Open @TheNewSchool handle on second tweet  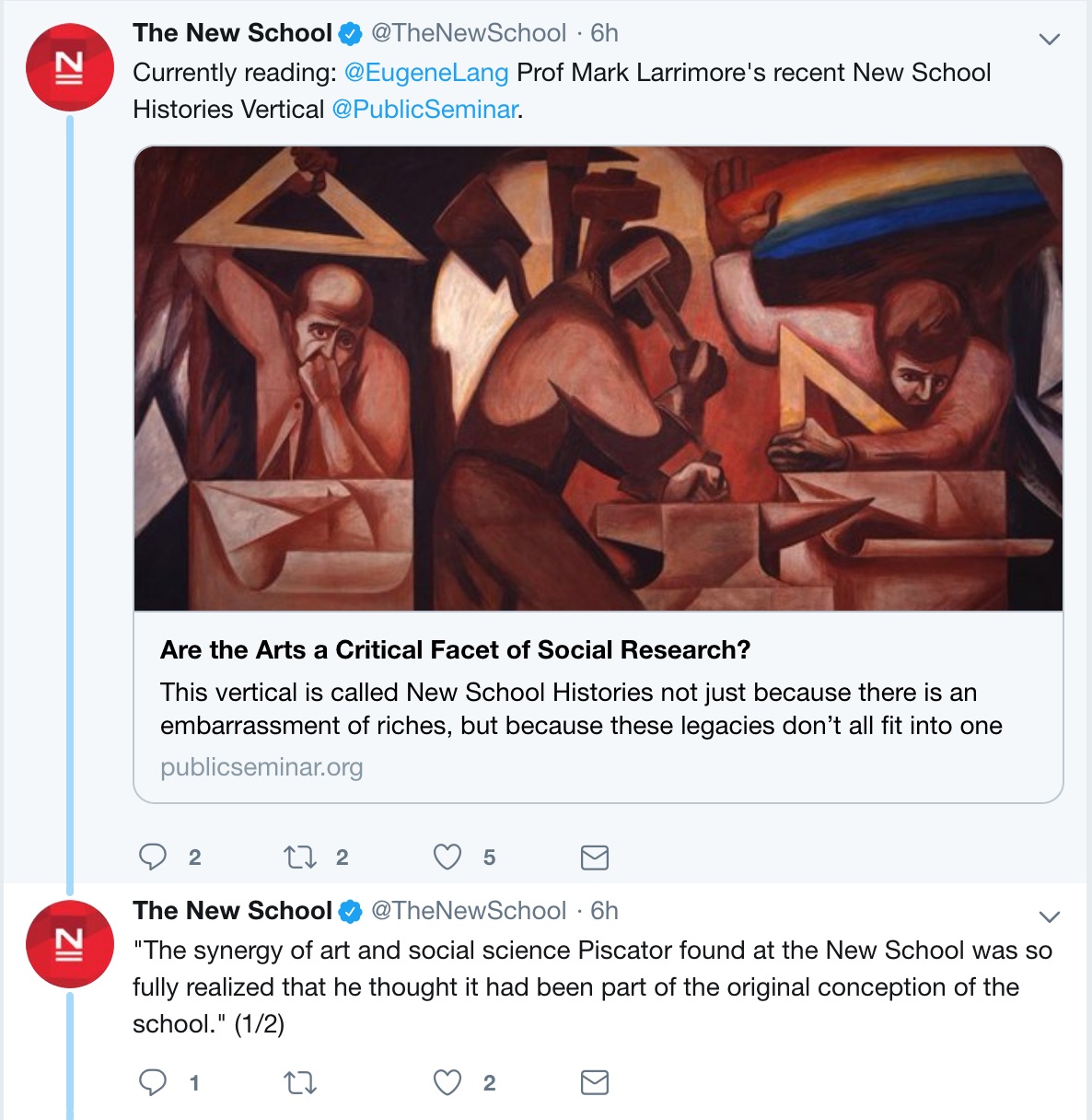[469, 911]
